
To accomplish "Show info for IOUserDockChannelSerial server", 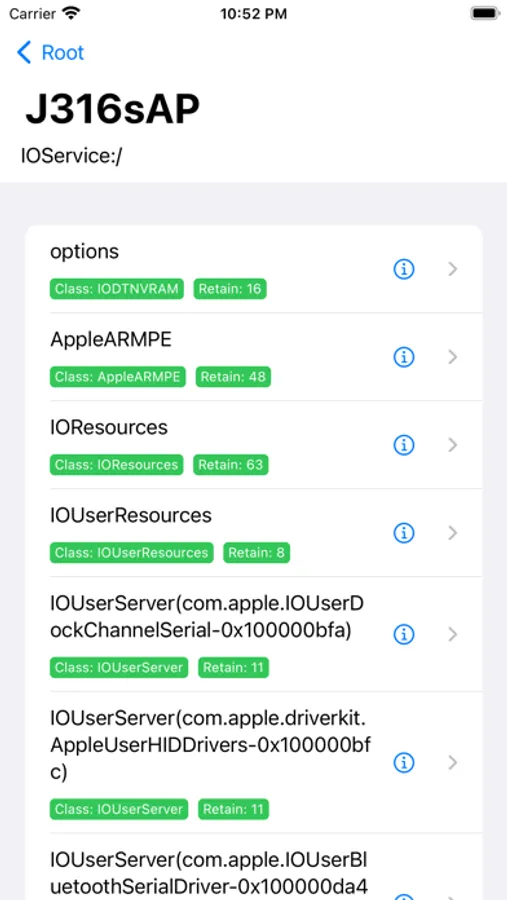I will coord(404,634).
